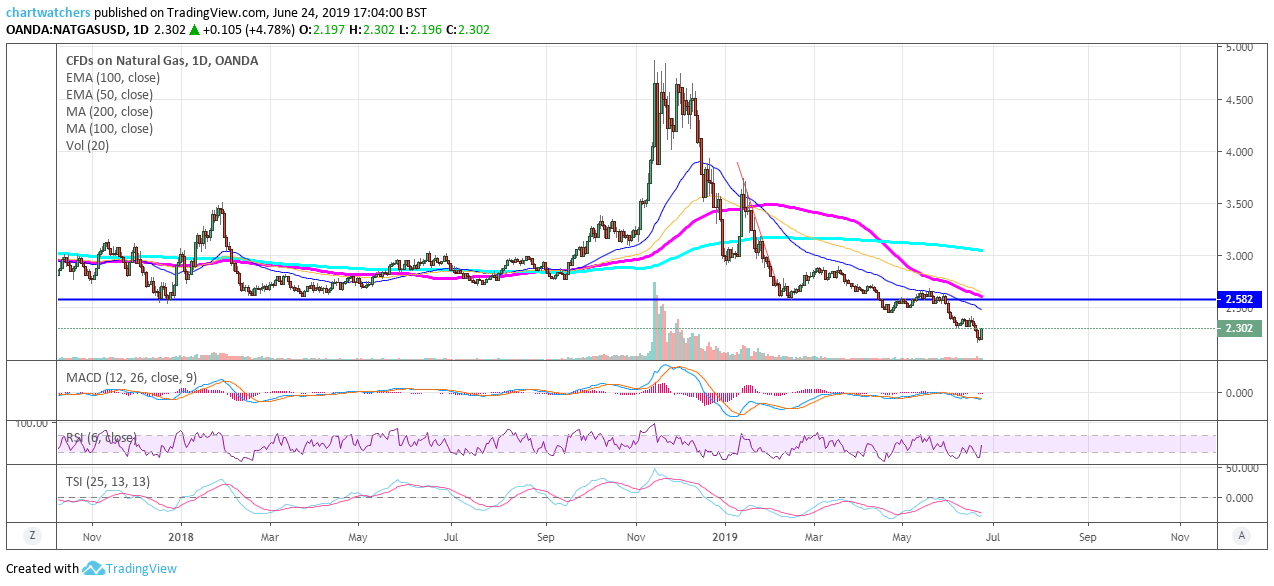Select the TSI (25, 13, 13) pane label

point(108,482)
